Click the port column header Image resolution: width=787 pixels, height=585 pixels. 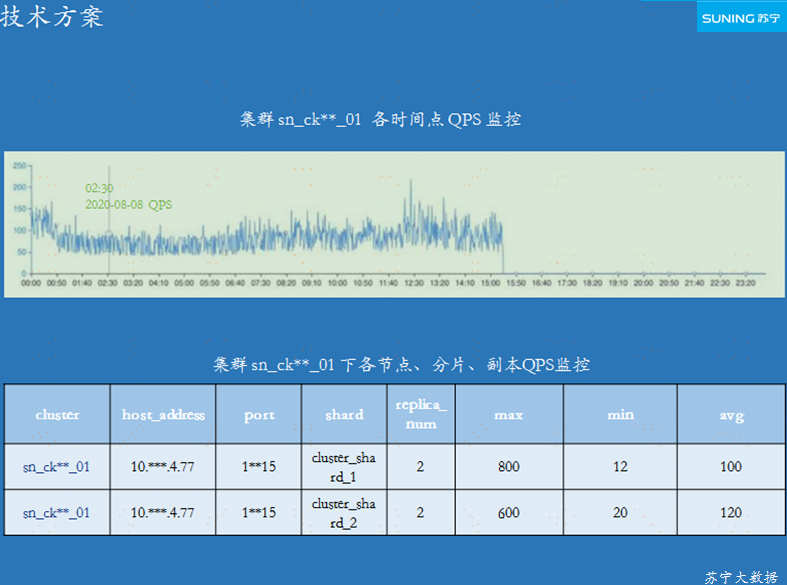pos(259,415)
